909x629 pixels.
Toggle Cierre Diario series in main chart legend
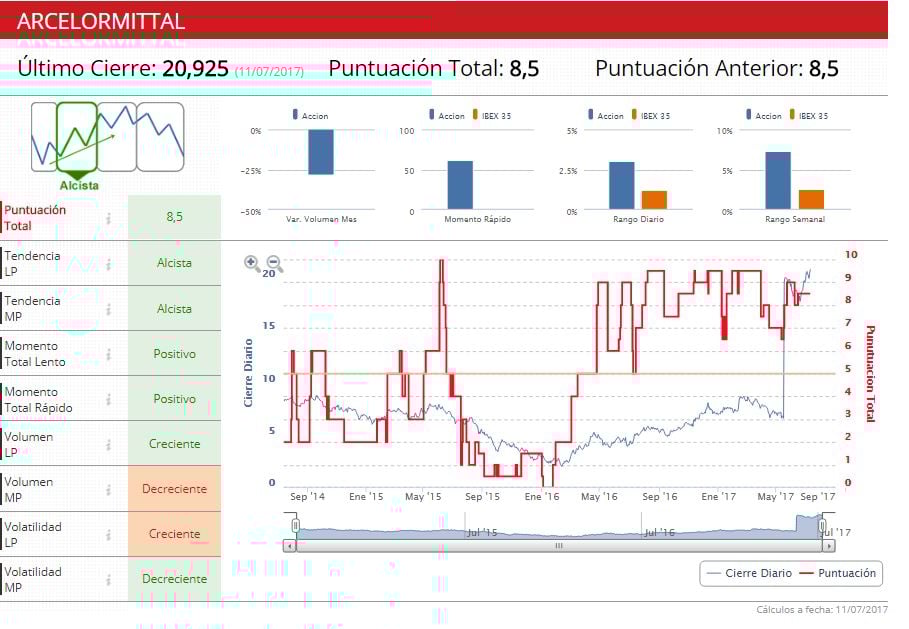pos(750,573)
